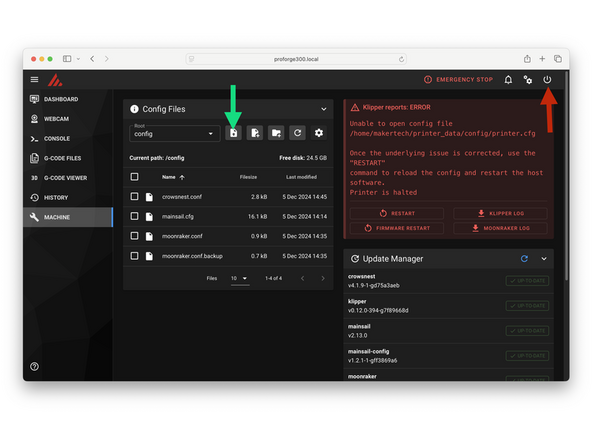Screen dimensions: 592x444
Task: Click the page vertical scrollbar
Action: [566, 176]
